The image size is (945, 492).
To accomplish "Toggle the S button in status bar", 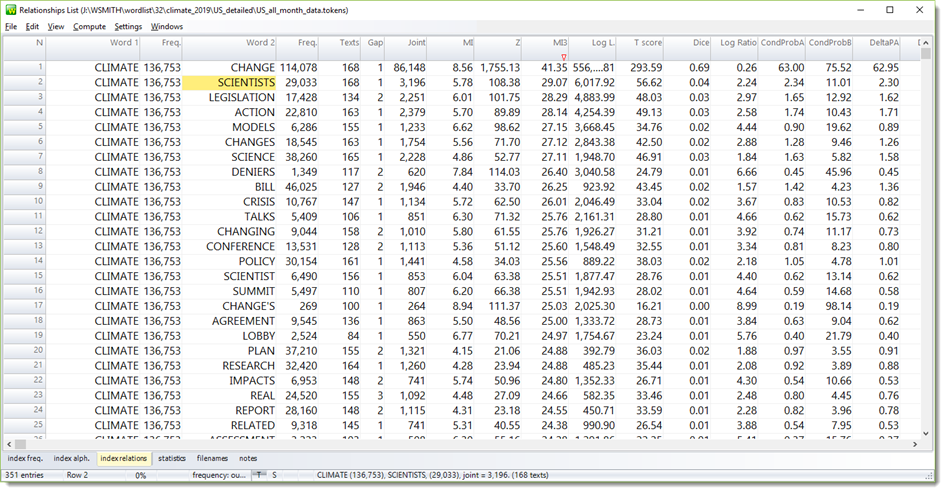I will coord(274,475).
